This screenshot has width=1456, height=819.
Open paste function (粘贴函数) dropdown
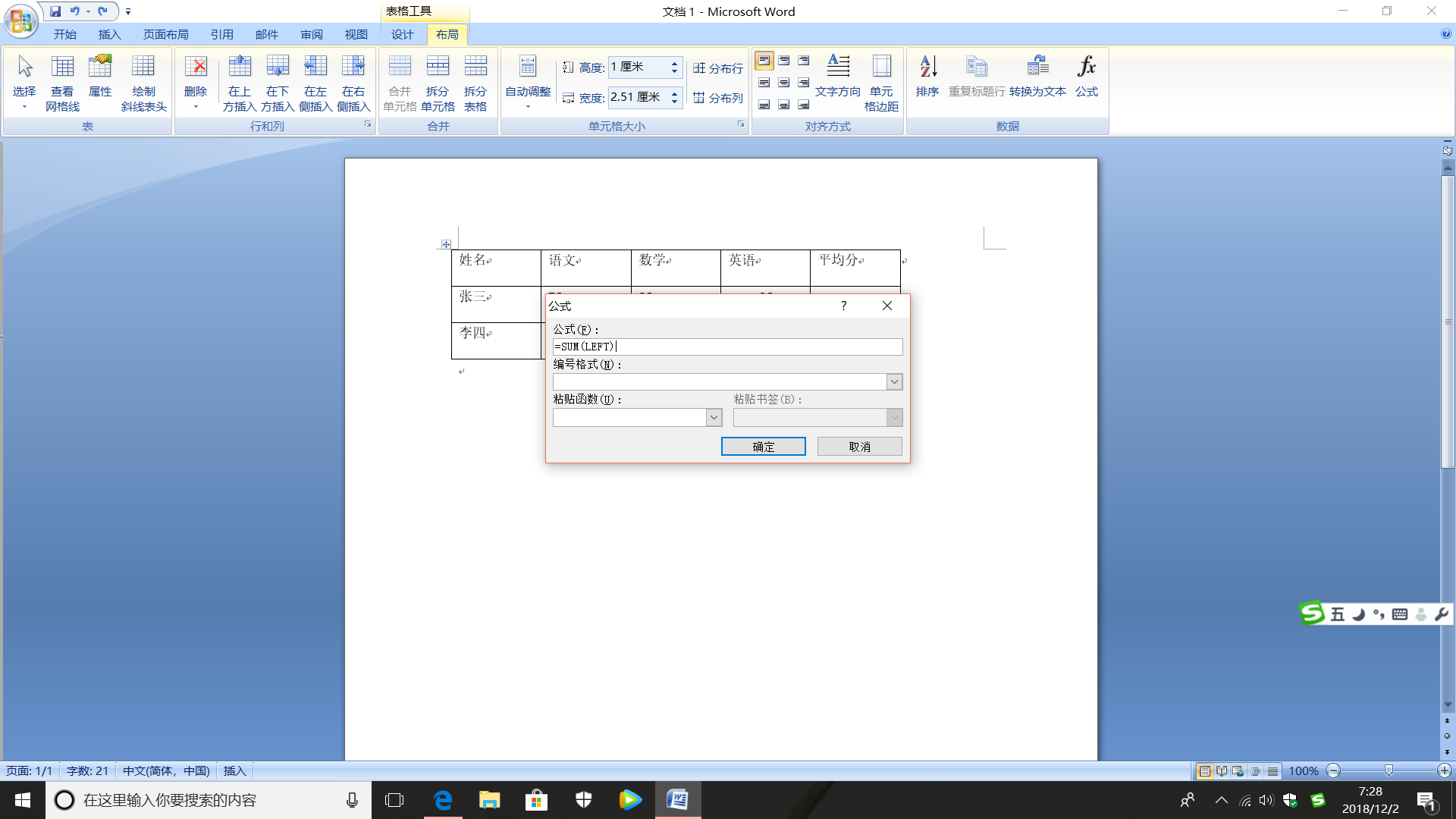pos(714,418)
